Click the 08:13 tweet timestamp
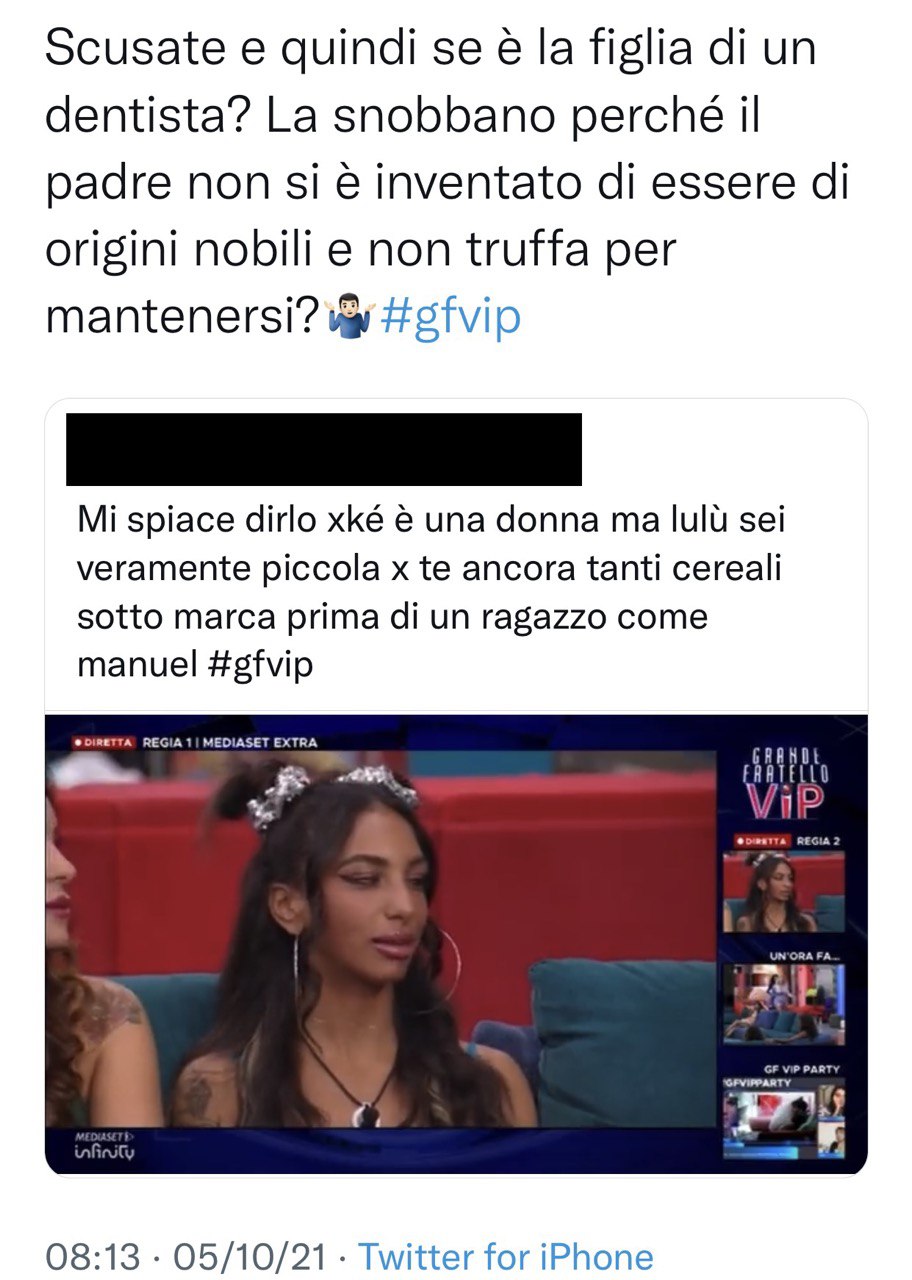912x1280 pixels. coord(93,1256)
